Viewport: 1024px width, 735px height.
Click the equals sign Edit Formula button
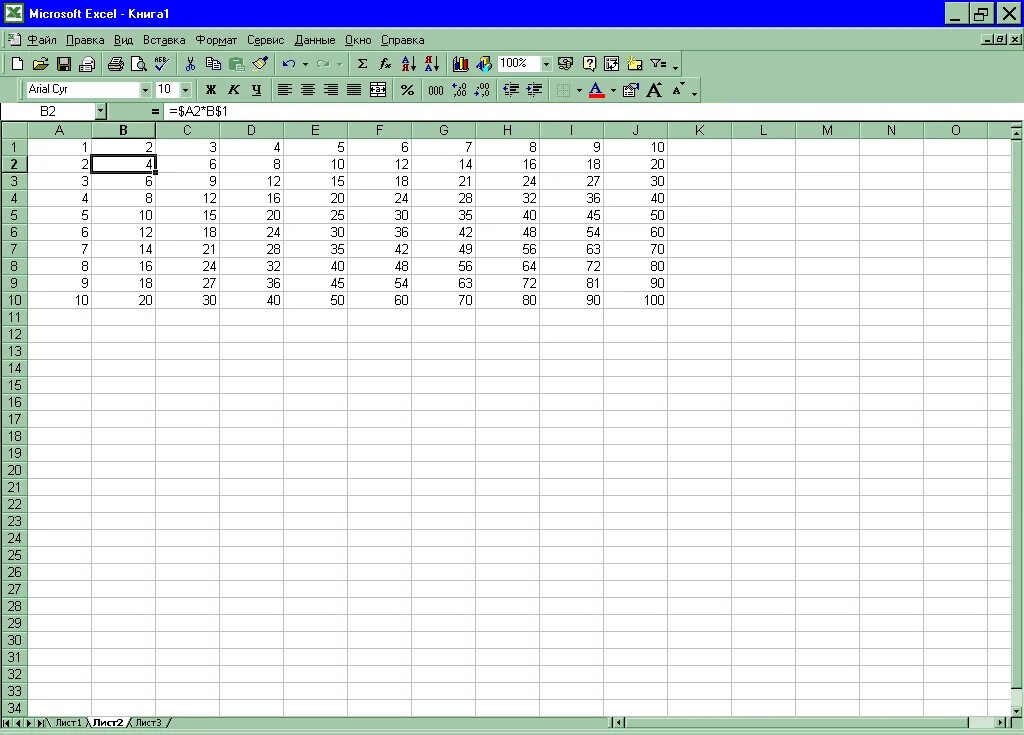pyautogui.click(x=155, y=112)
